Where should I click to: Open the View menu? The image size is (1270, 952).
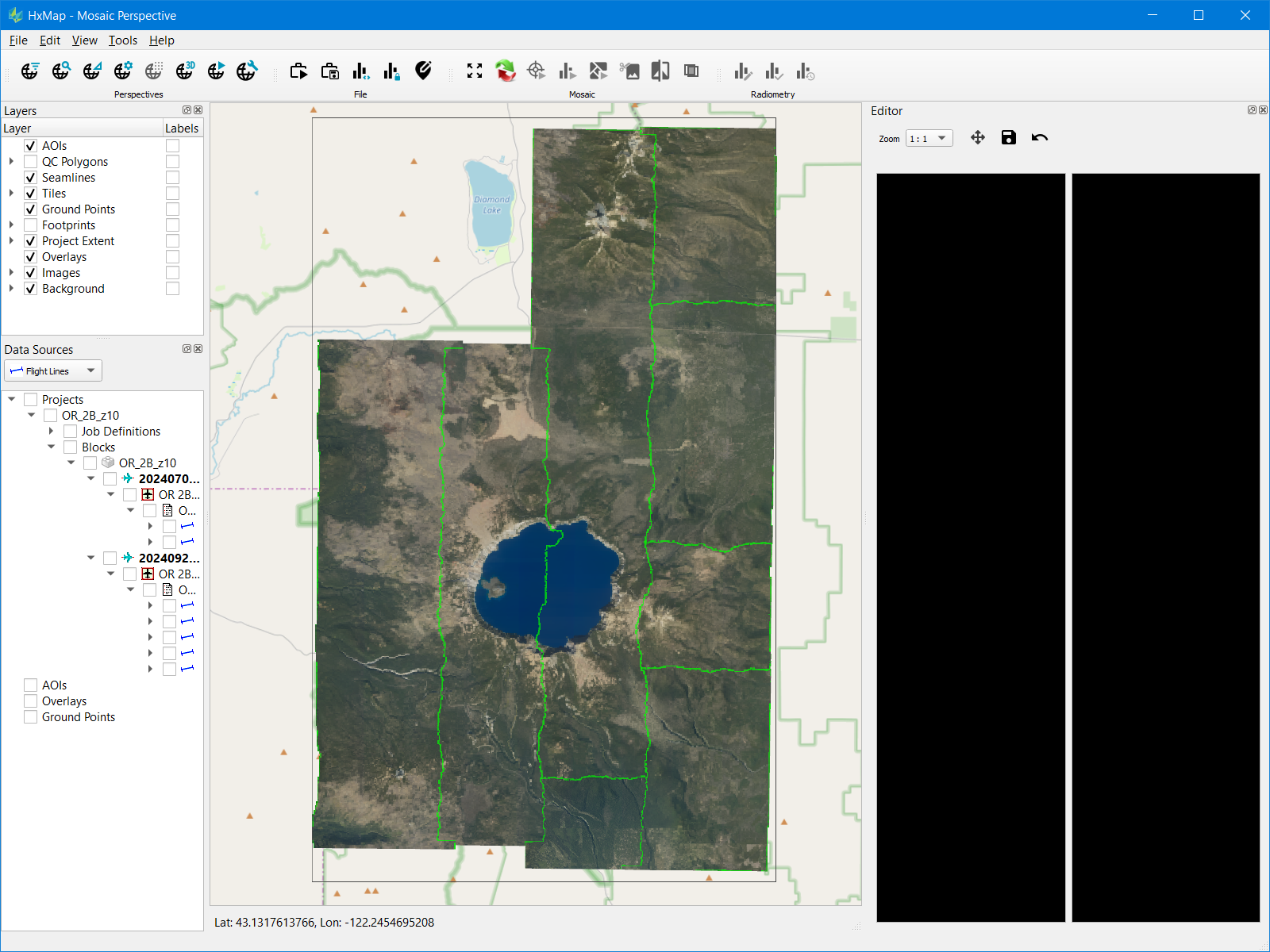click(84, 40)
